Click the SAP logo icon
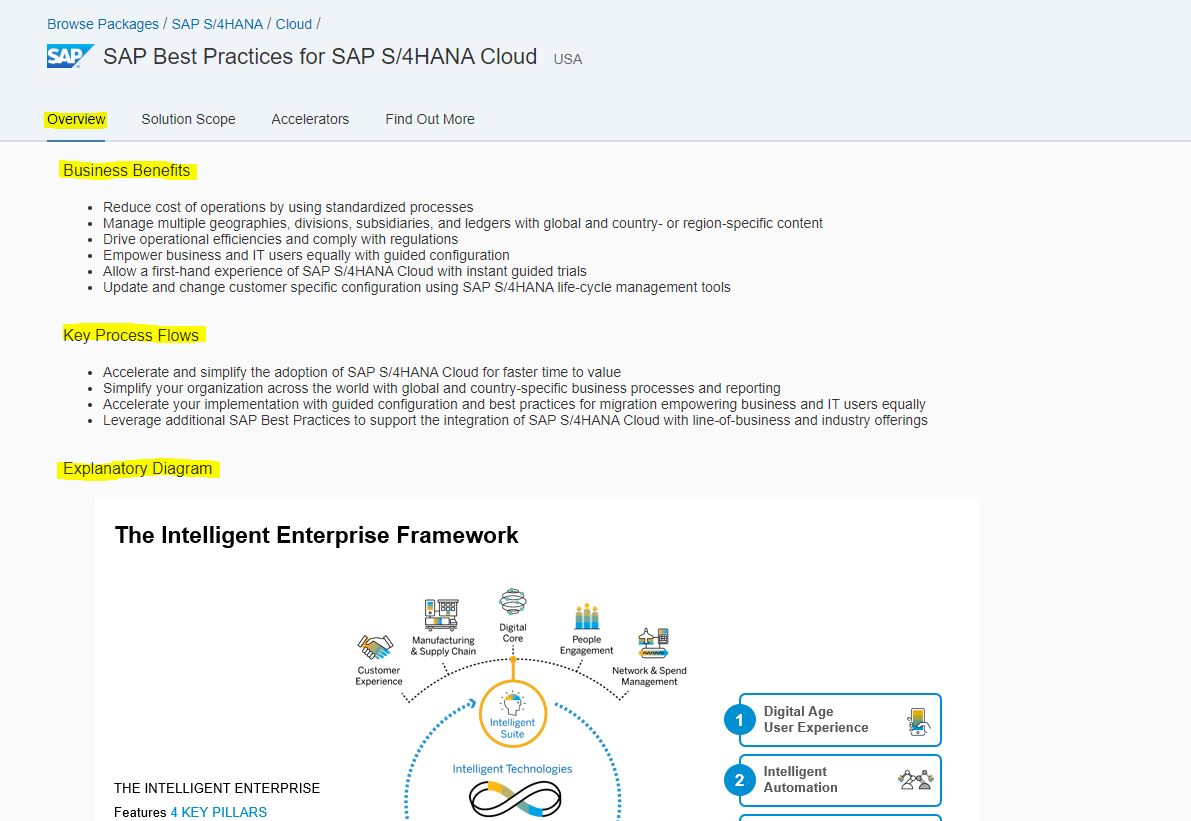The width and height of the screenshot is (1191, 821). pos(70,57)
